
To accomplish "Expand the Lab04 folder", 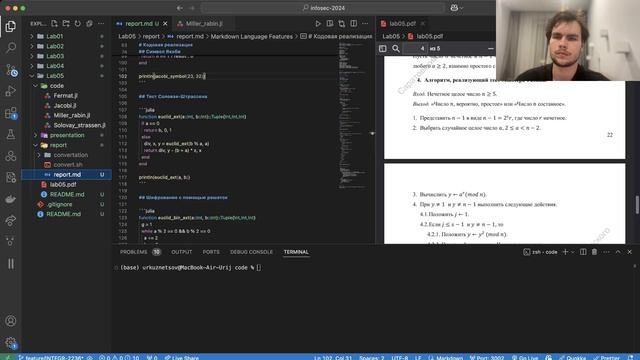I will [32, 66].
